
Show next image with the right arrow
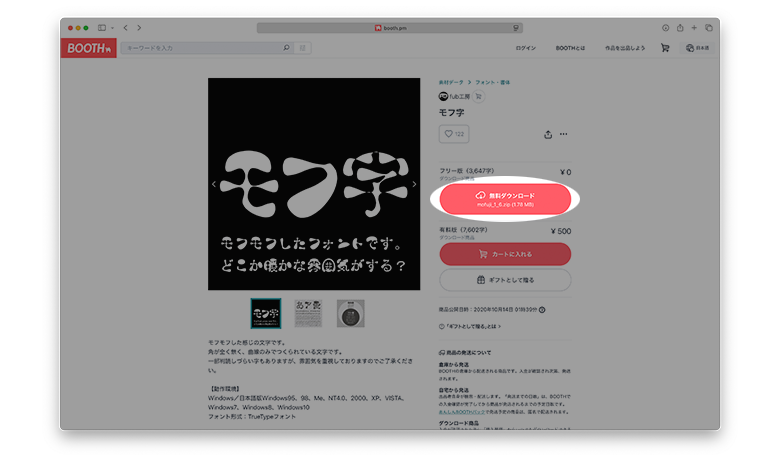click(414, 184)
